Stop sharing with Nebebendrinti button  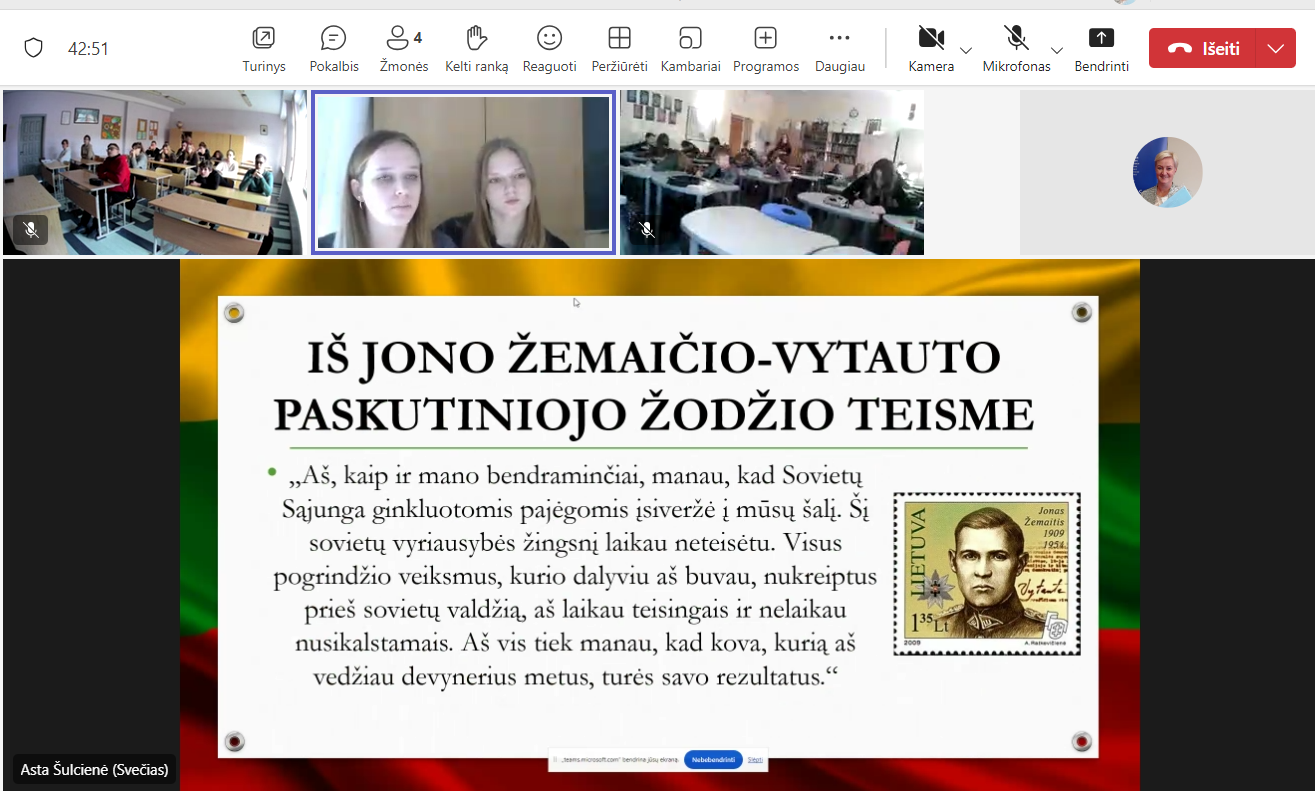tap(713, 760)
